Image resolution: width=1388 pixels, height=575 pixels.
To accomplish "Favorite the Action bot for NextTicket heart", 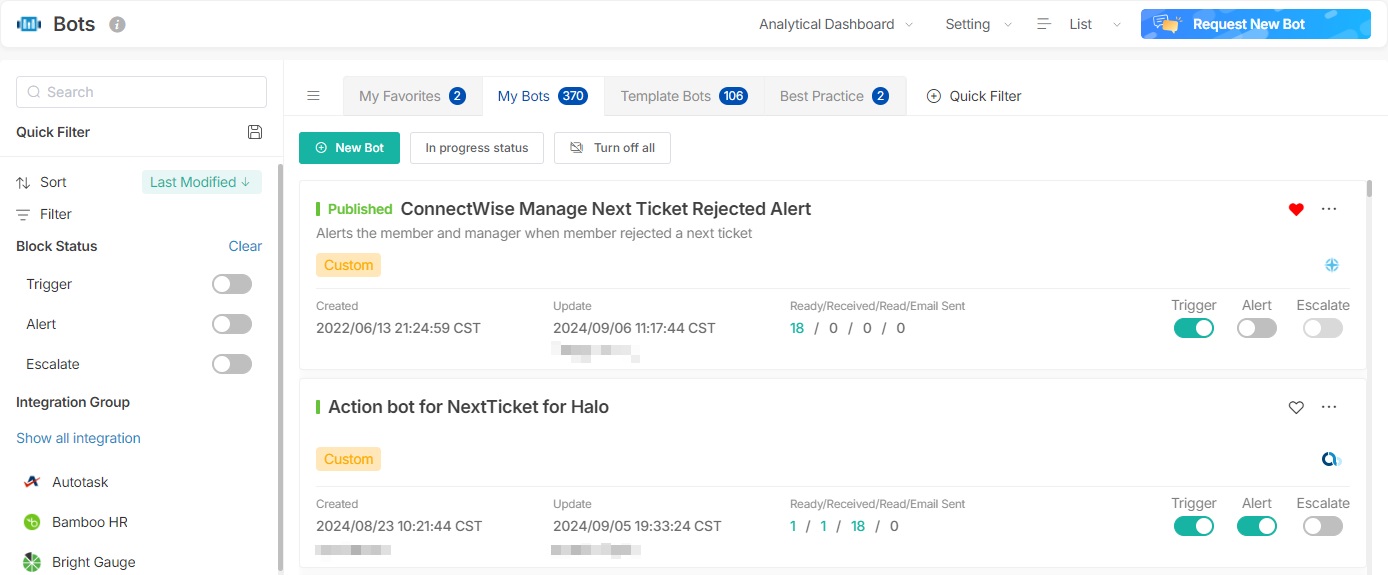I will pos(1296,407).
